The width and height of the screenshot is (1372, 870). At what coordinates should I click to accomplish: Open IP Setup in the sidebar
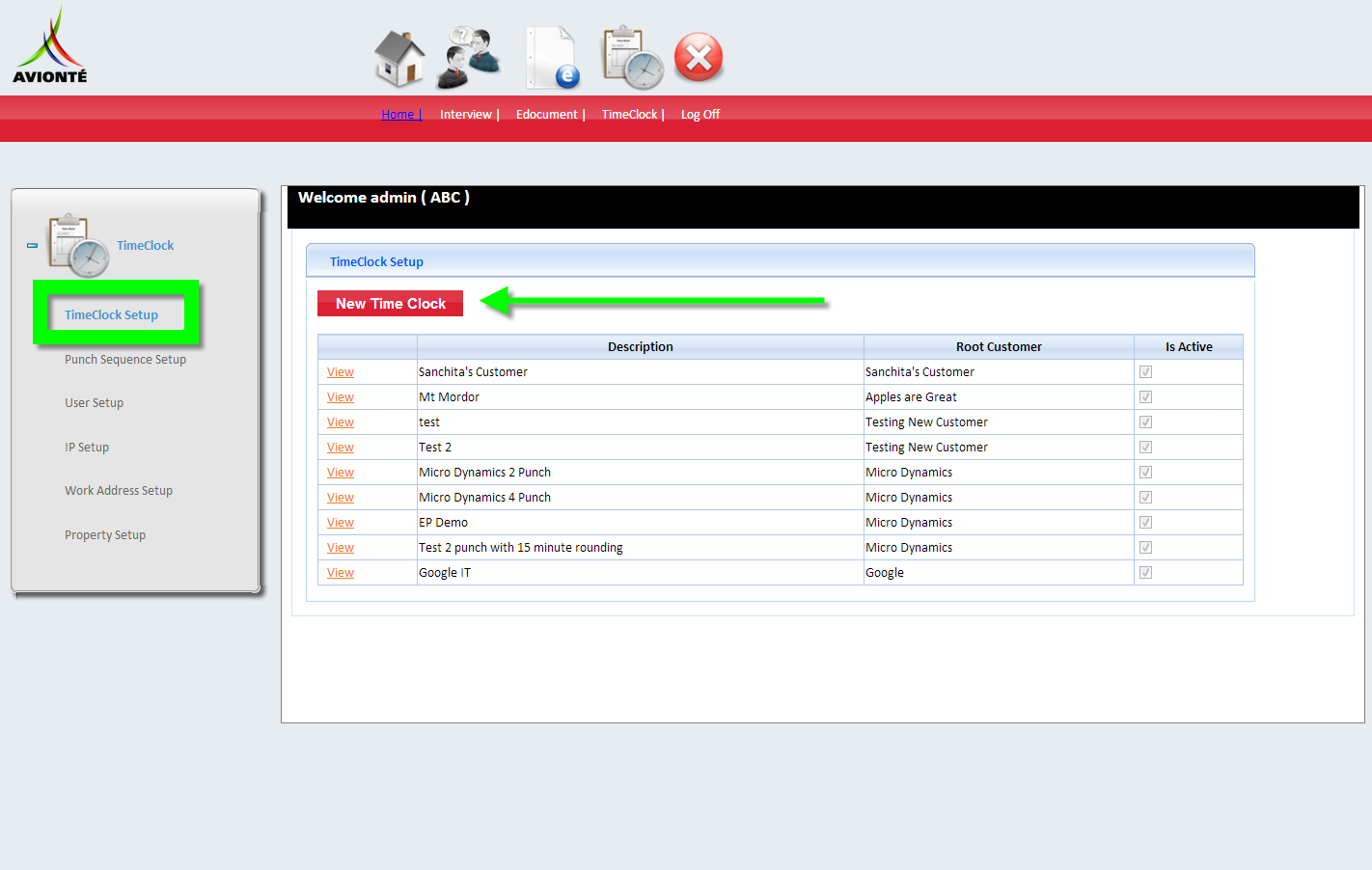(x=87, y=448)
